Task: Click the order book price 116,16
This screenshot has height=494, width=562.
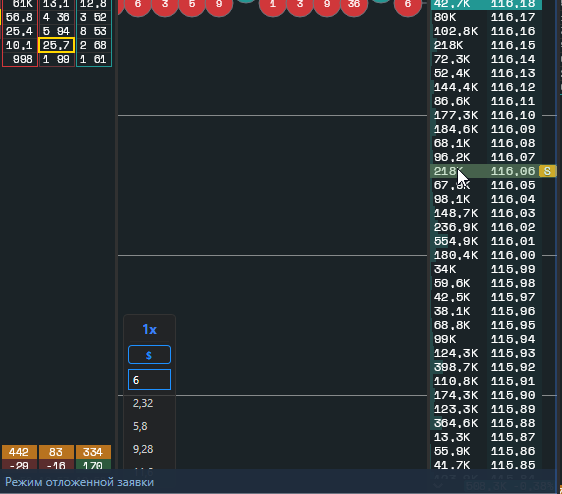Action: point(513,31)
